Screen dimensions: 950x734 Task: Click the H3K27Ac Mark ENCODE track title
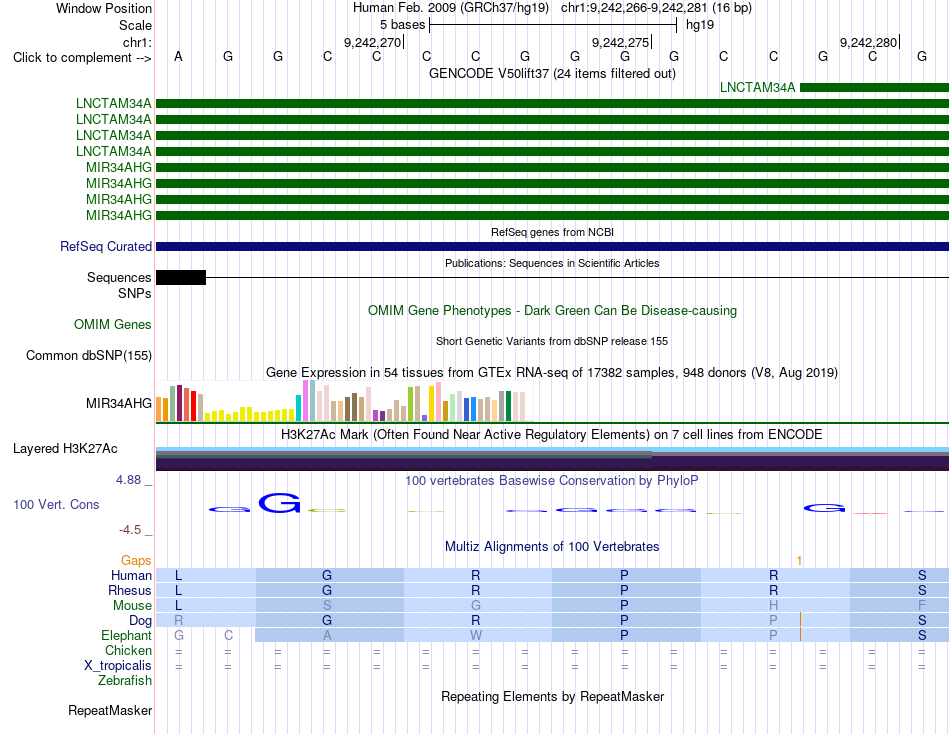[552, 435]
